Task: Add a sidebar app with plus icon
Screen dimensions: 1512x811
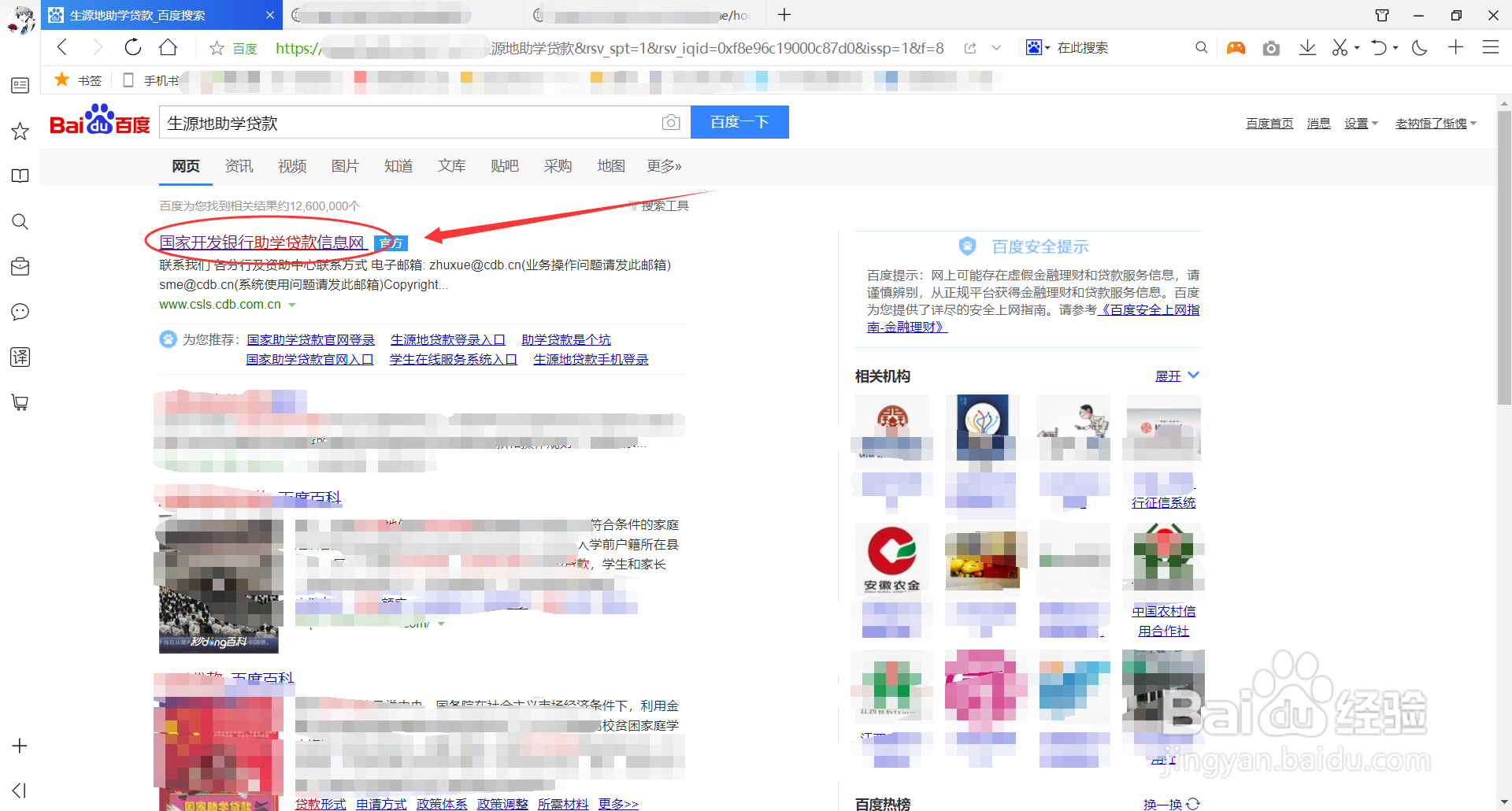Action: [20, 746]
